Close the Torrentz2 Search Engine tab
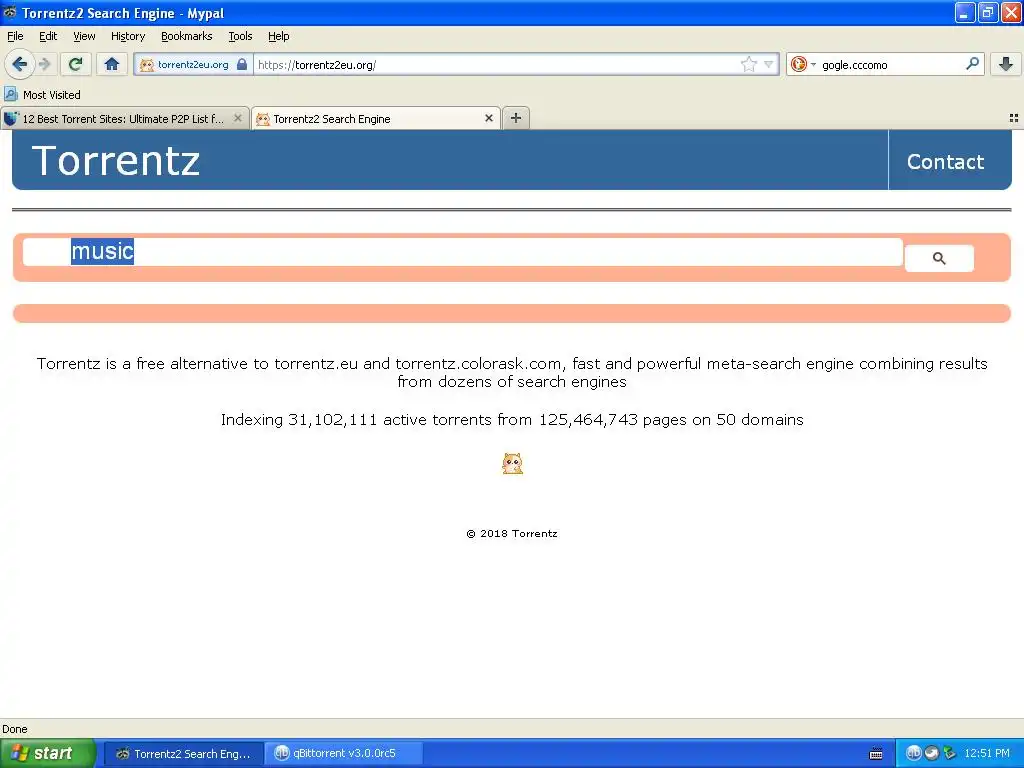Screen dimensions: 1024x768 (x=488, y=118)
